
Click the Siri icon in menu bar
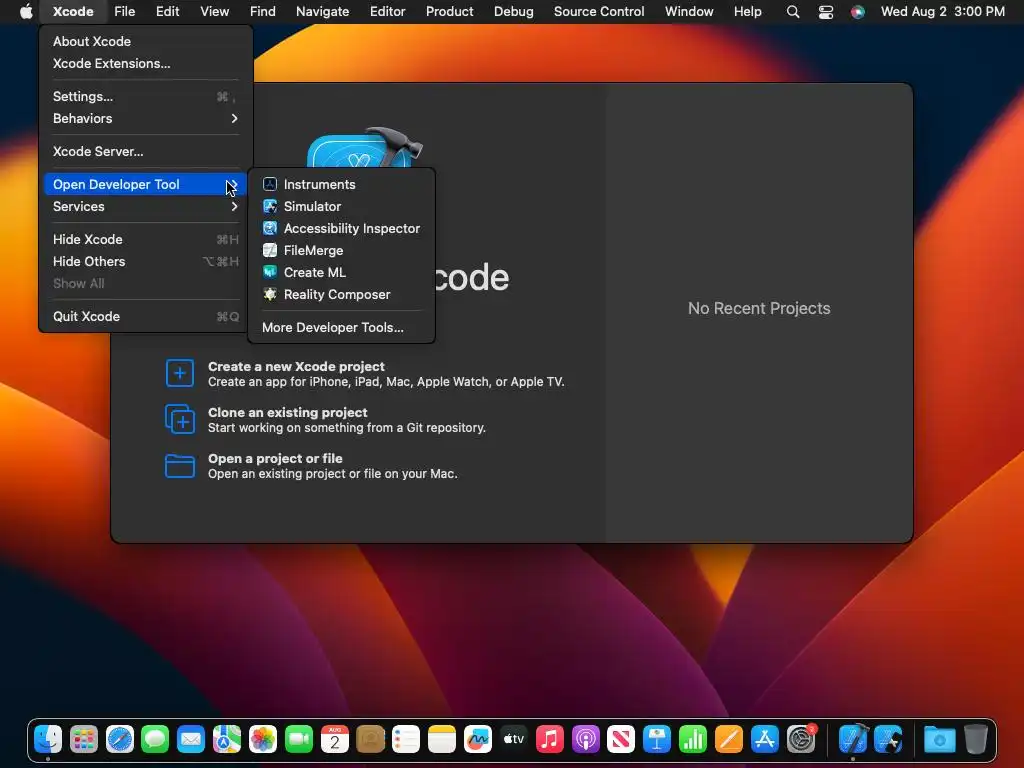pyautogui.click(x=857, y=12)
